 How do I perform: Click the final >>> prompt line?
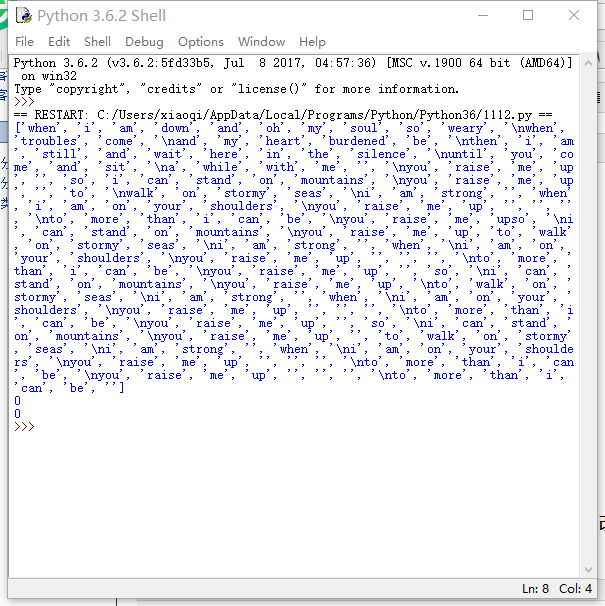pyautogui.click(x=24, y=427)
